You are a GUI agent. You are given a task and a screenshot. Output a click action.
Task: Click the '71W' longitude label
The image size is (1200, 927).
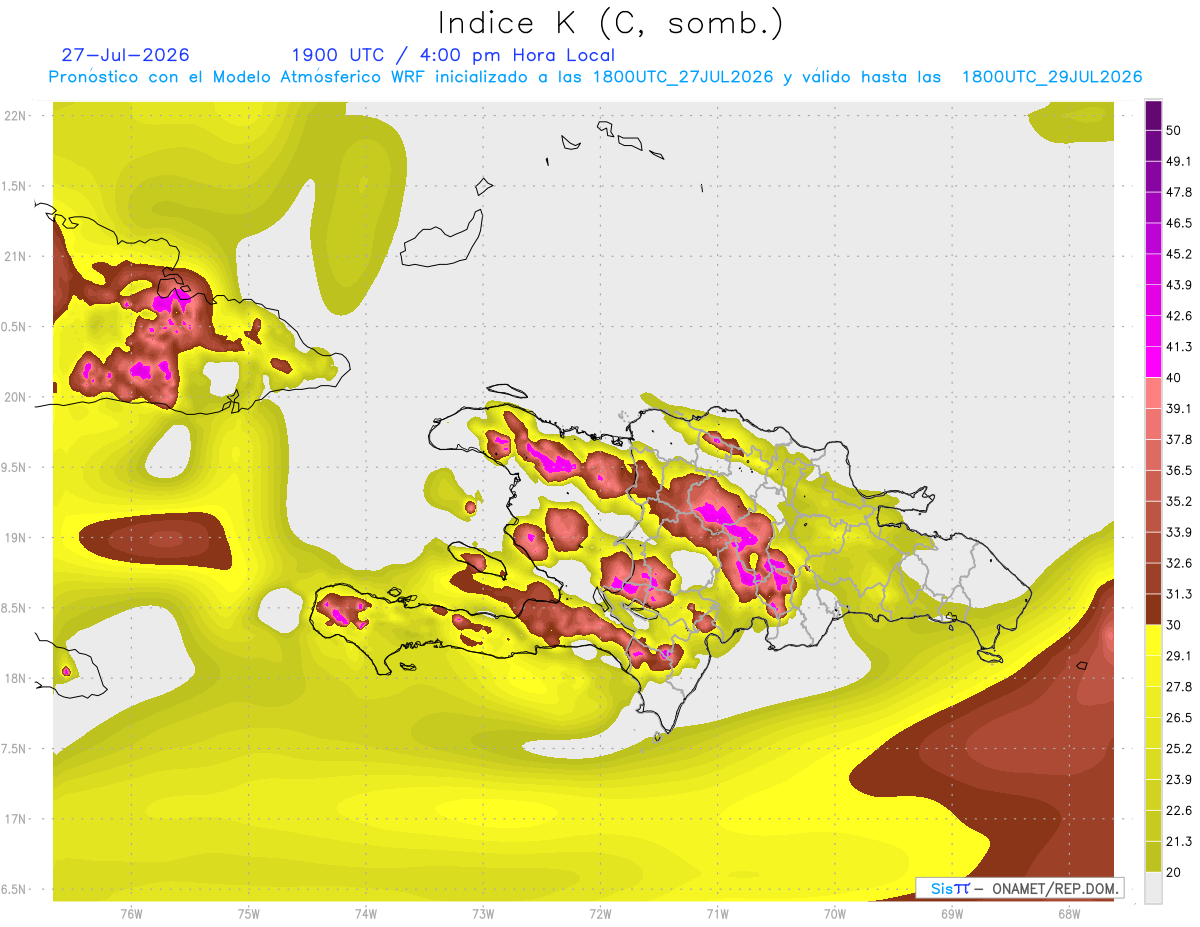[x=717, y=913]
